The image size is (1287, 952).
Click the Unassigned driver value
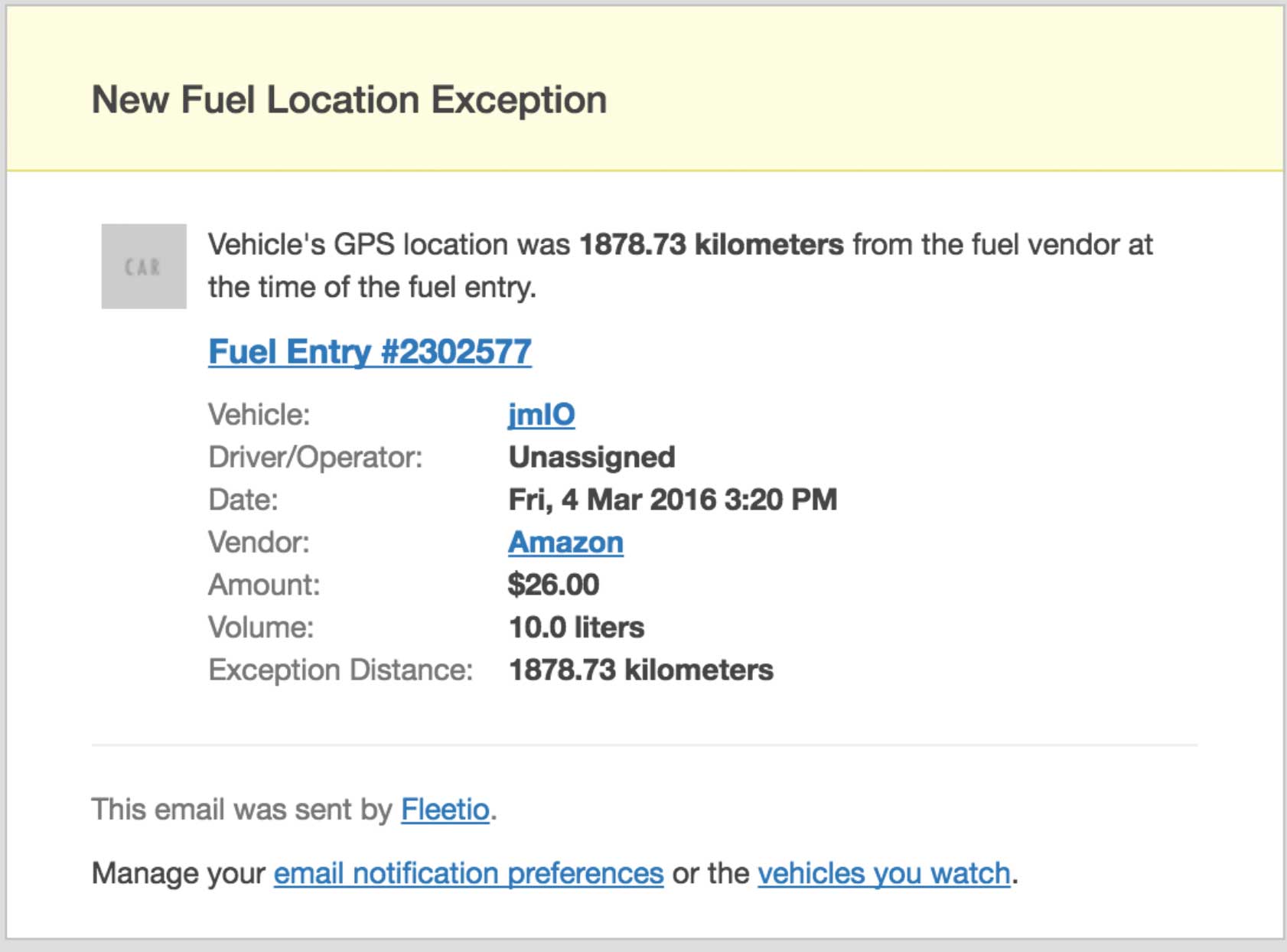coord(591,458)
